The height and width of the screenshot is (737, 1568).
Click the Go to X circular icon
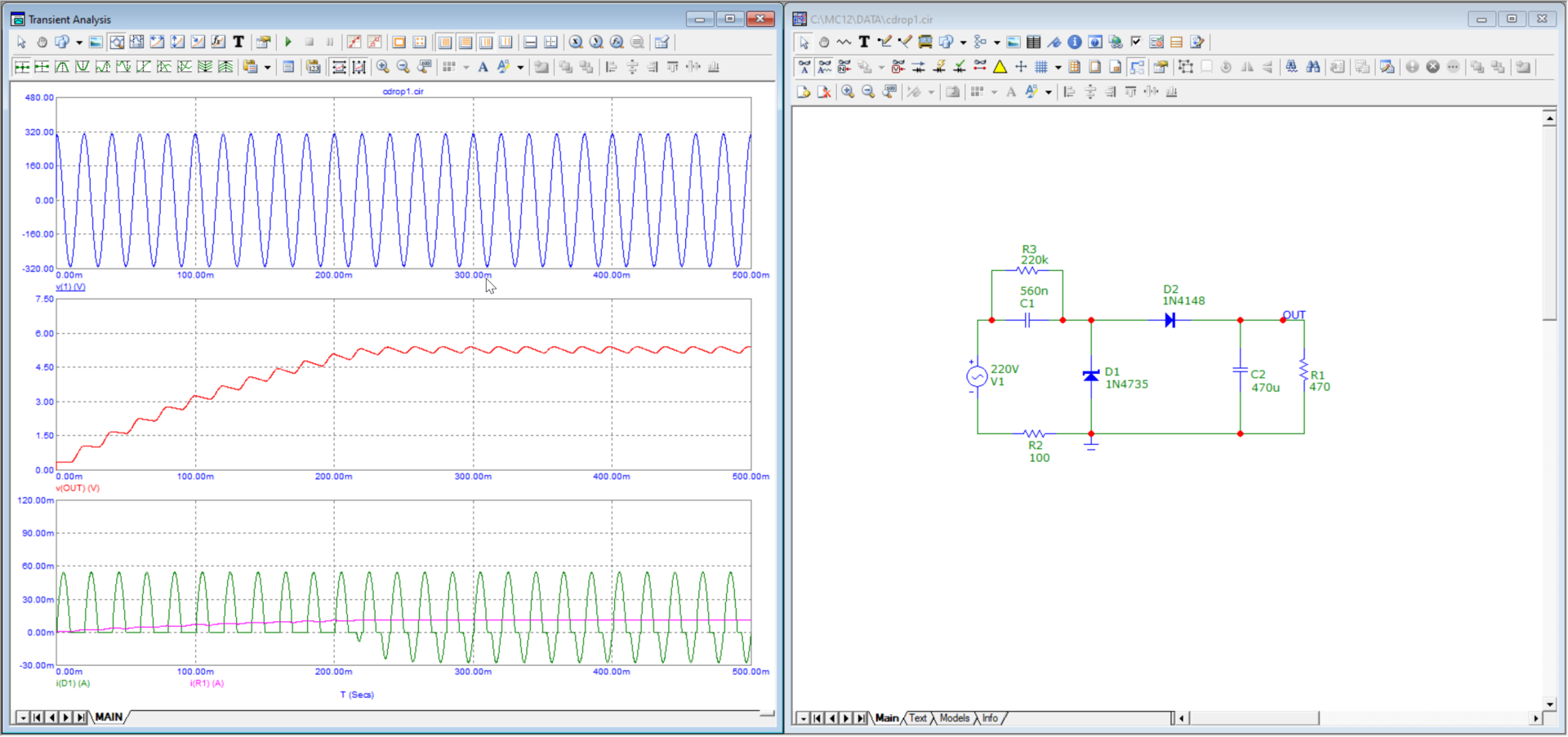(x=576, y=42)
